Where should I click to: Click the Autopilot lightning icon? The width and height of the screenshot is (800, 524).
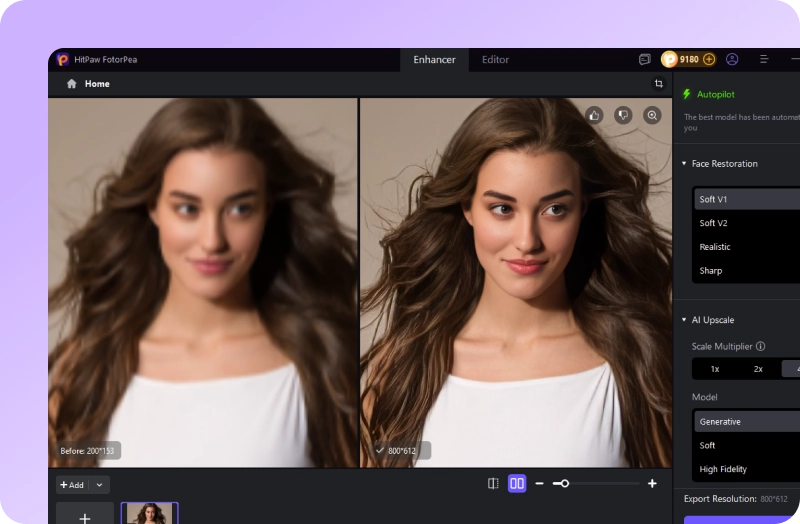click(x=687, y=94)
